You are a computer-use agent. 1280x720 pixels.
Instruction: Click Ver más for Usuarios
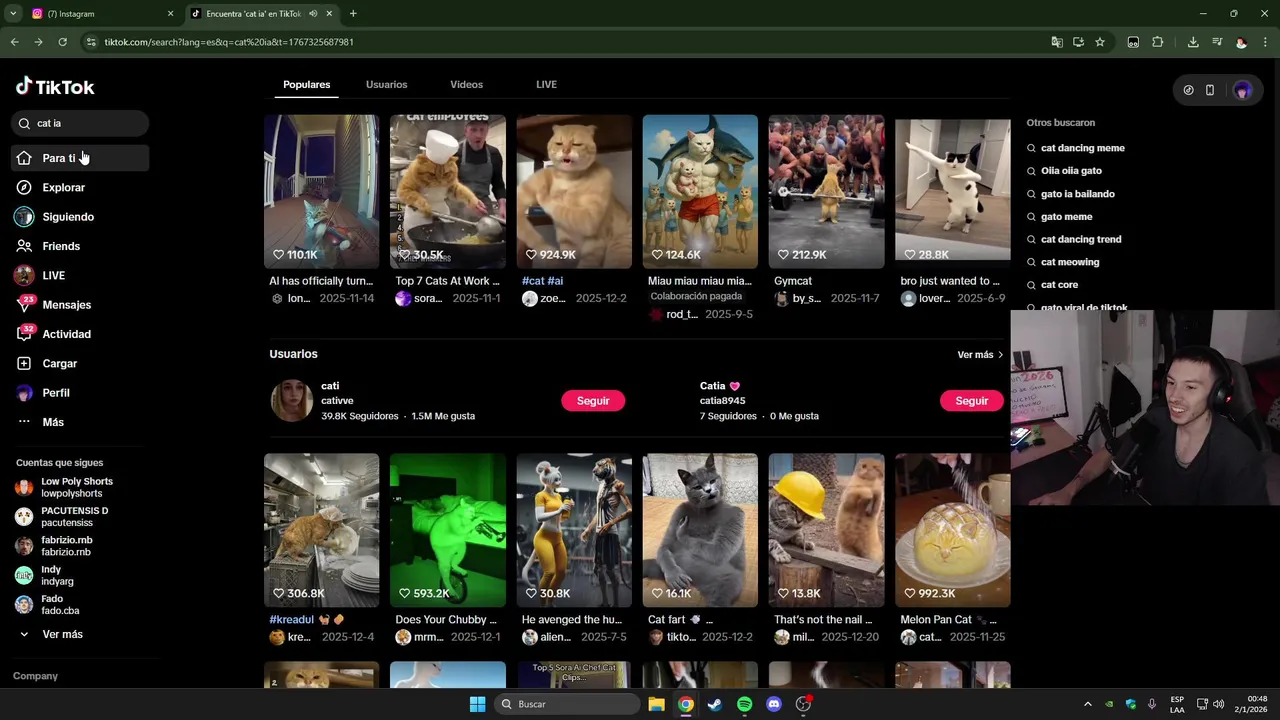(x=980, y=355)
